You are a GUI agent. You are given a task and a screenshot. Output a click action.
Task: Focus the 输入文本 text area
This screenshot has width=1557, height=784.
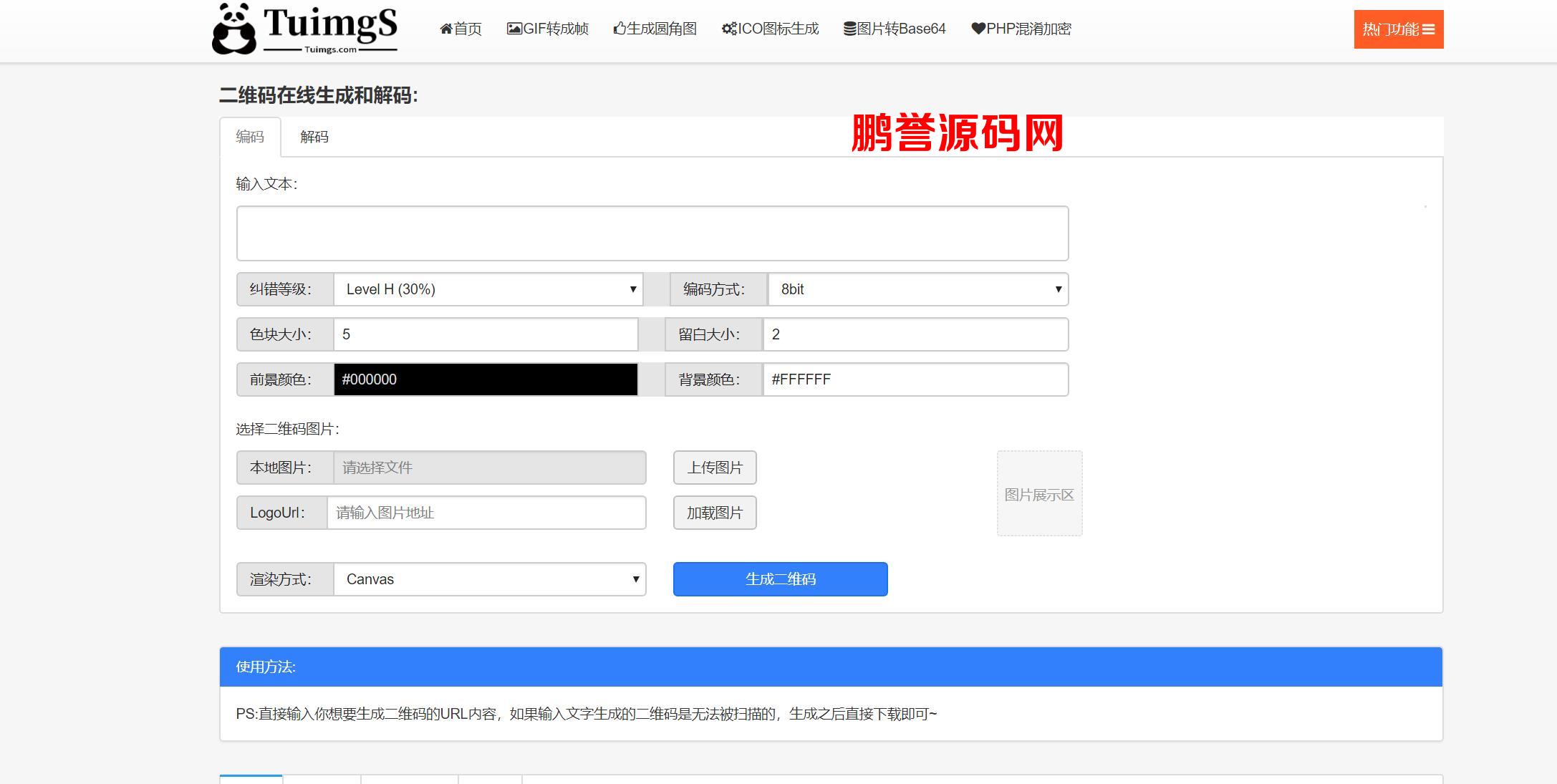652,233
